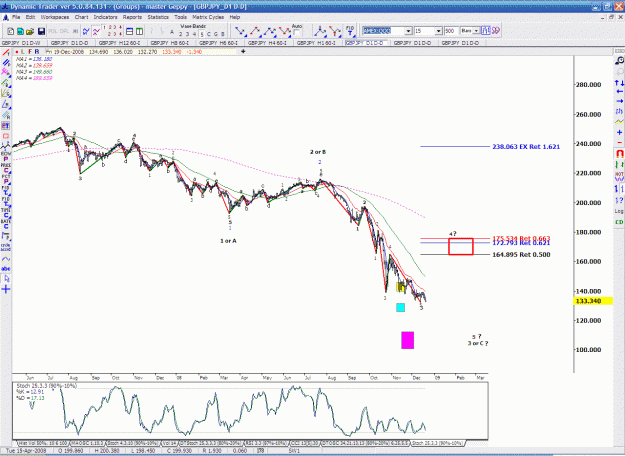Select the red trend line tool in sidebar
The width and height of the screenshot is (625, 456).
coord(6,52)
